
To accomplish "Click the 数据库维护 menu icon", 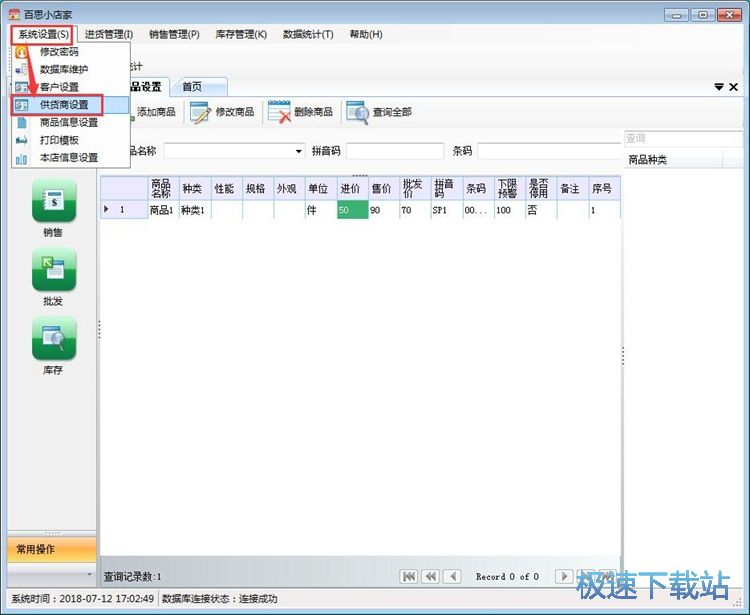I will pos(21,69).
